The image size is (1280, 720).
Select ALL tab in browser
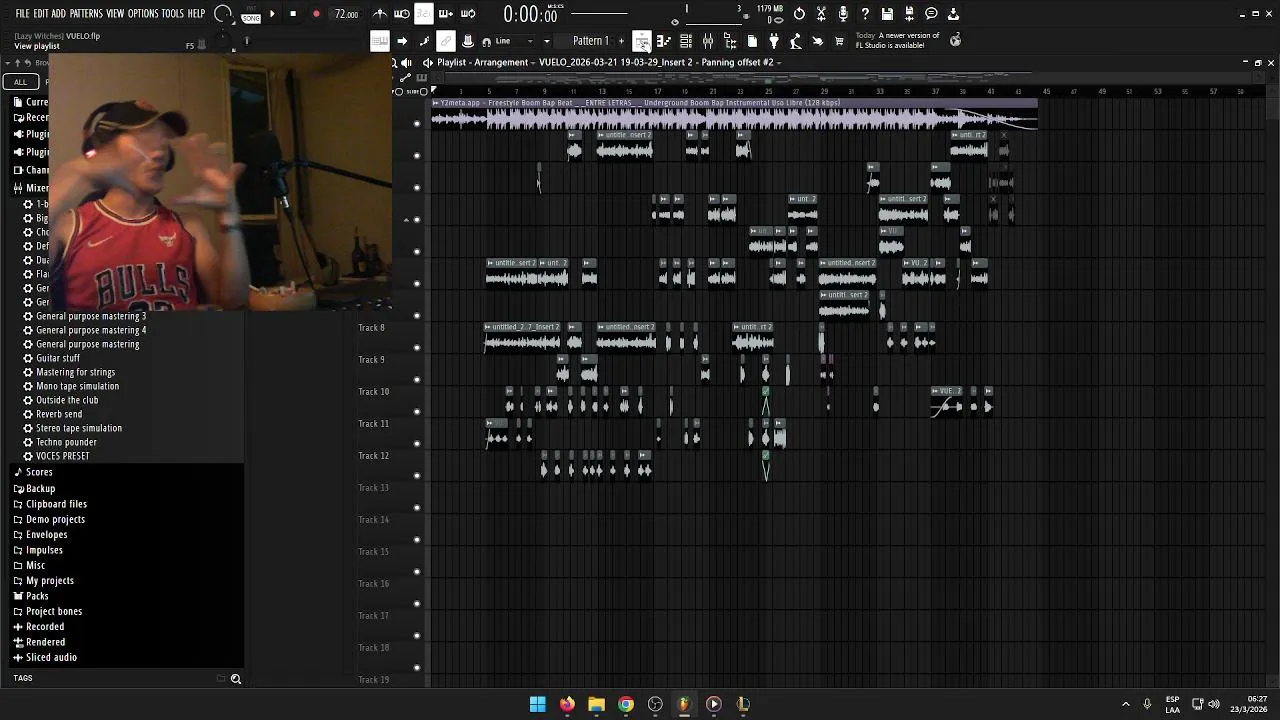pos(20,82)
